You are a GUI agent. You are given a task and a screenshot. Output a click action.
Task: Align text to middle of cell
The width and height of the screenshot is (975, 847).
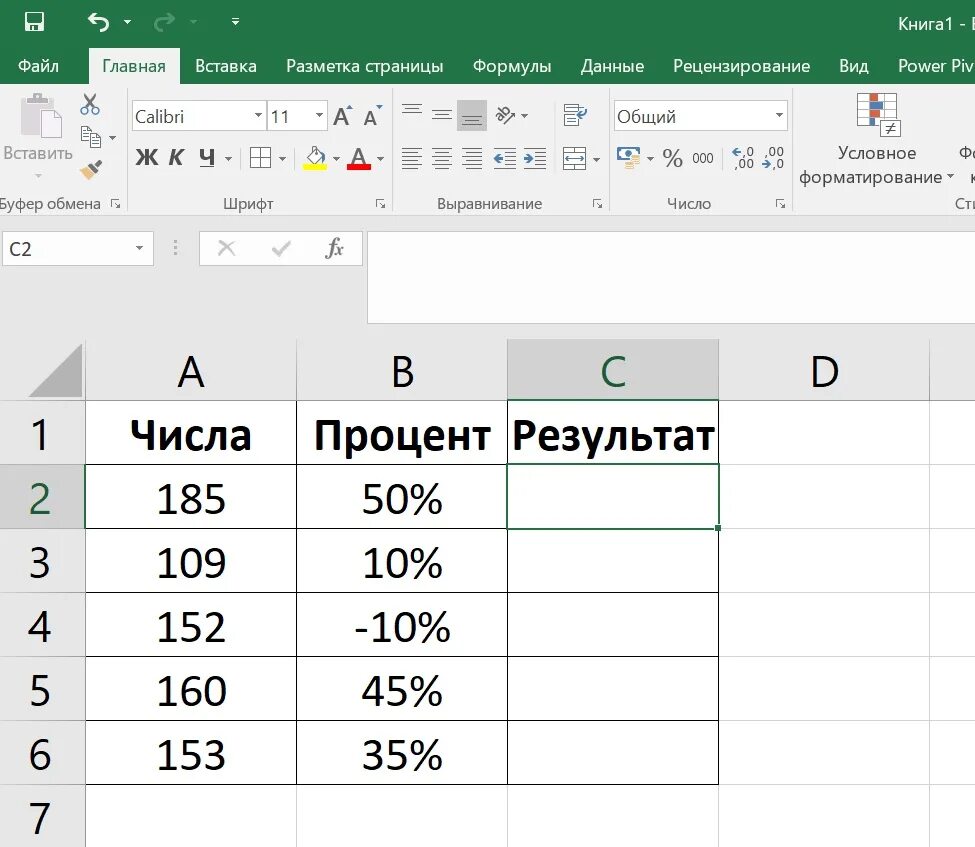coord(441,115)
